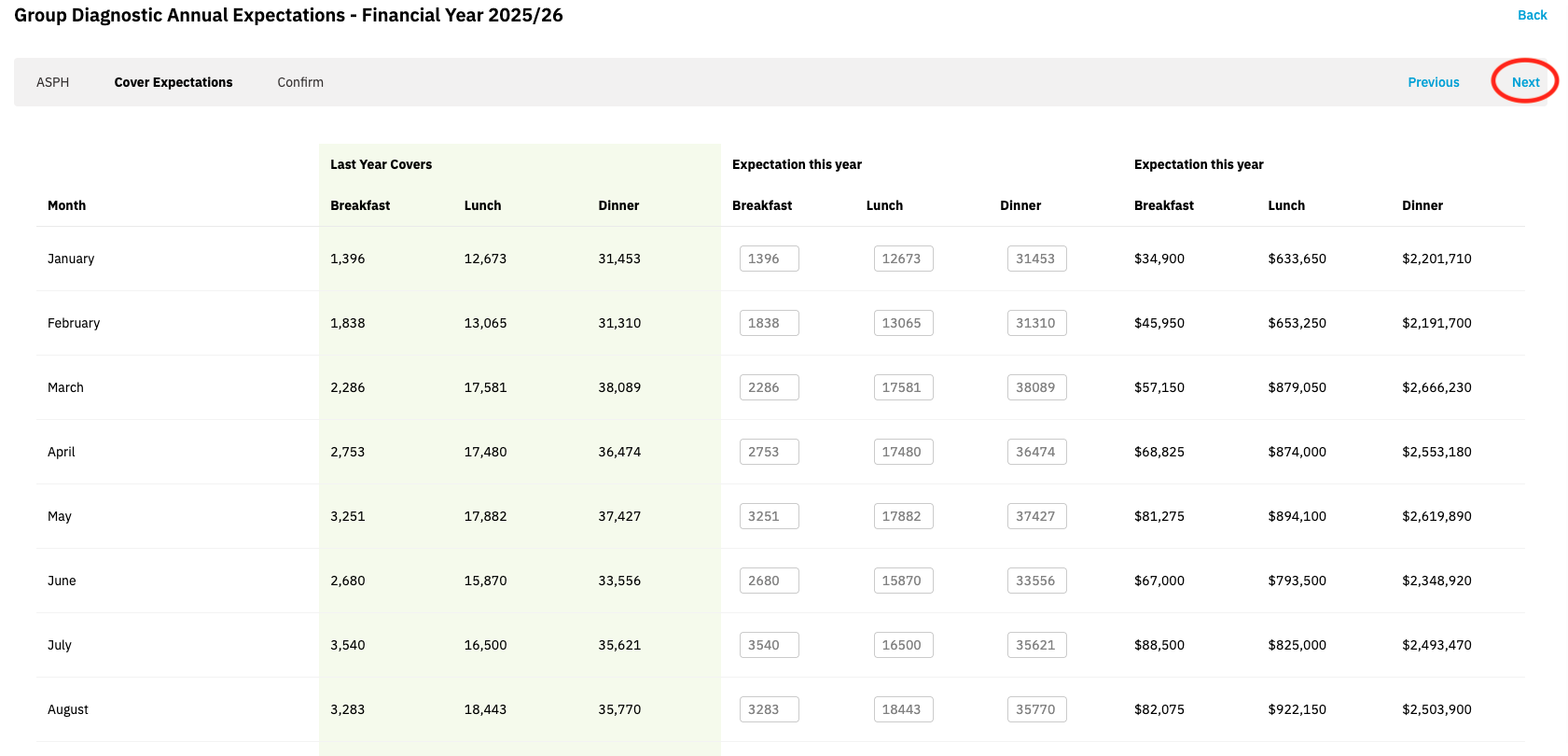This screenshot has width=1568, height=756.
Task: Click the Next link in the wizard bar
Action: [1525, 82]
